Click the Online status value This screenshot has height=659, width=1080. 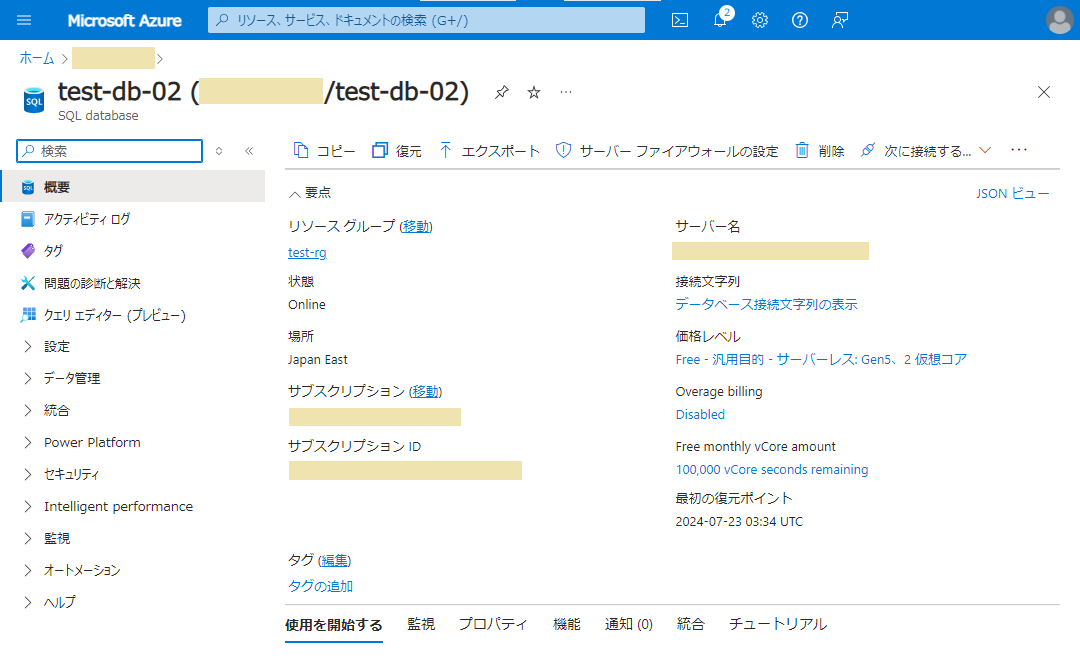[307, 304]
